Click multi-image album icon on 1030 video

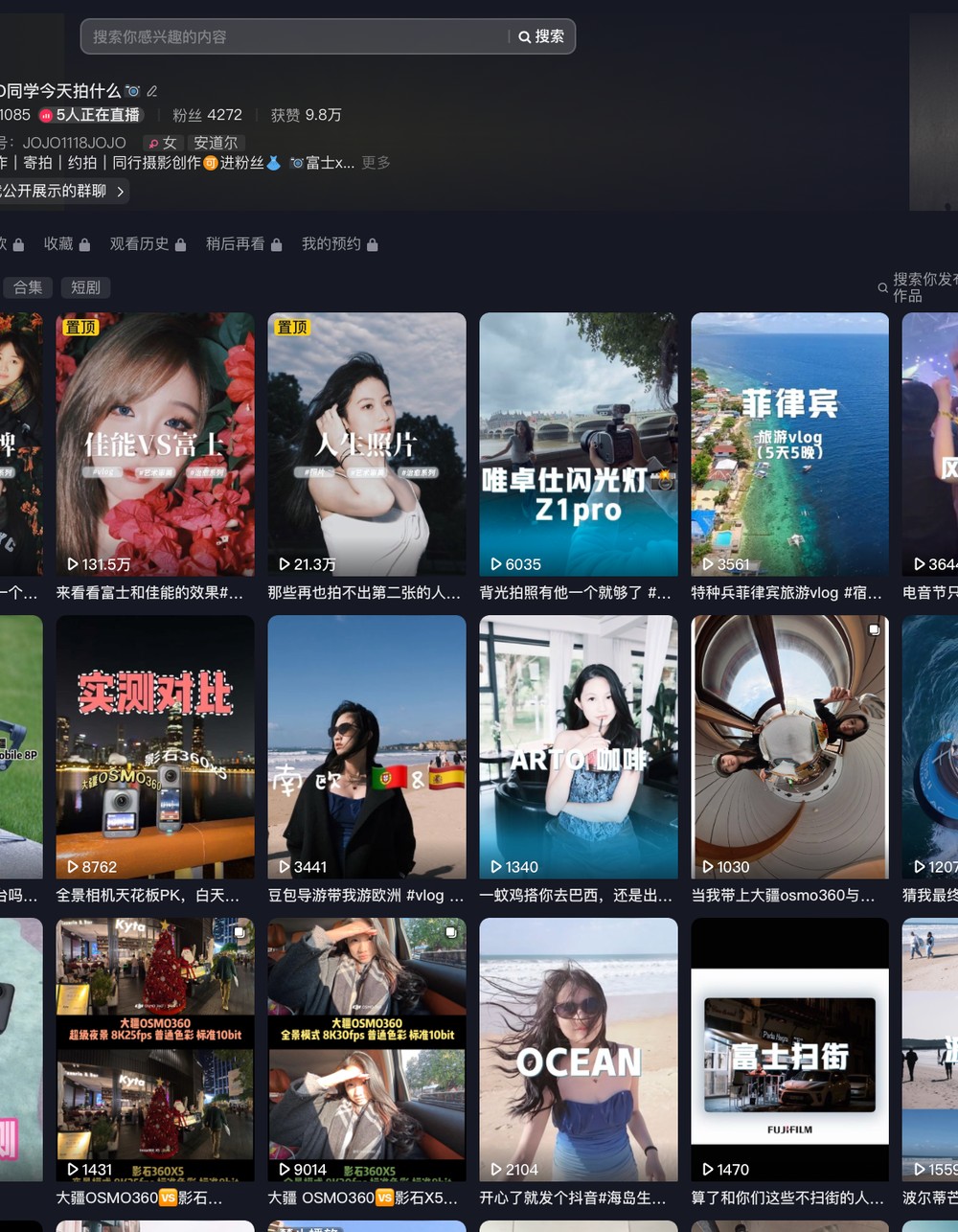(874, 629)
